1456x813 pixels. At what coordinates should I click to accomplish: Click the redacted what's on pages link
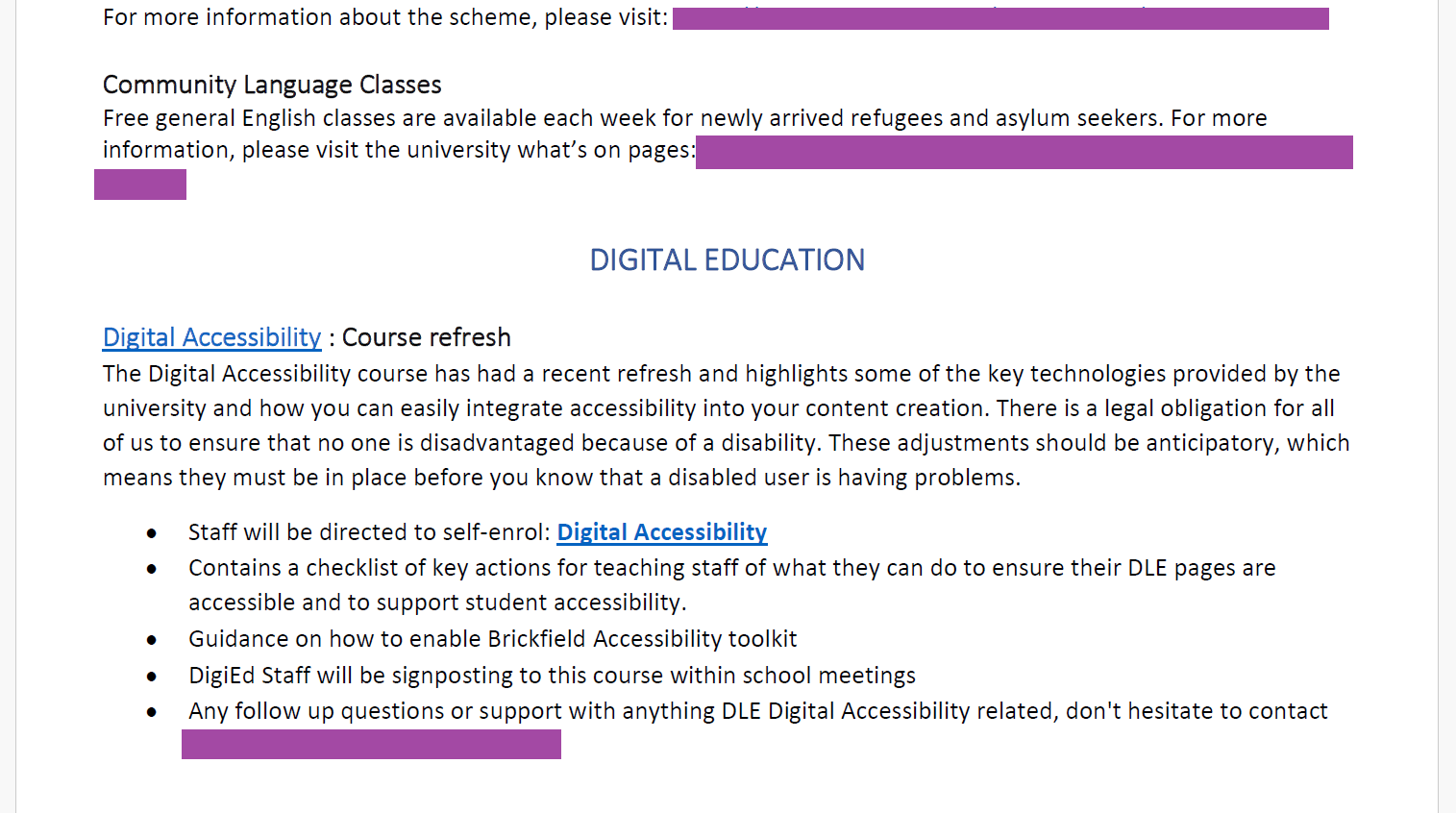(1024, 152)
